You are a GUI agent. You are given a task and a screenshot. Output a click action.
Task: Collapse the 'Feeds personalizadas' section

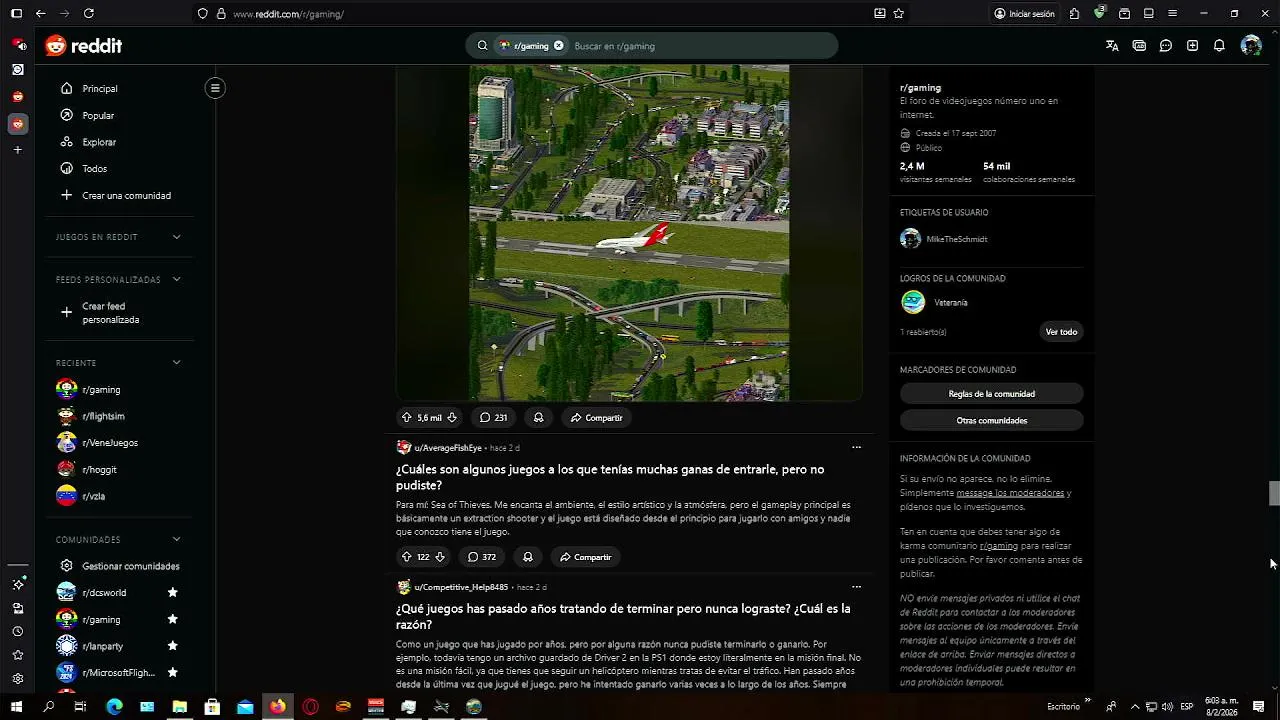coord(176,279)
